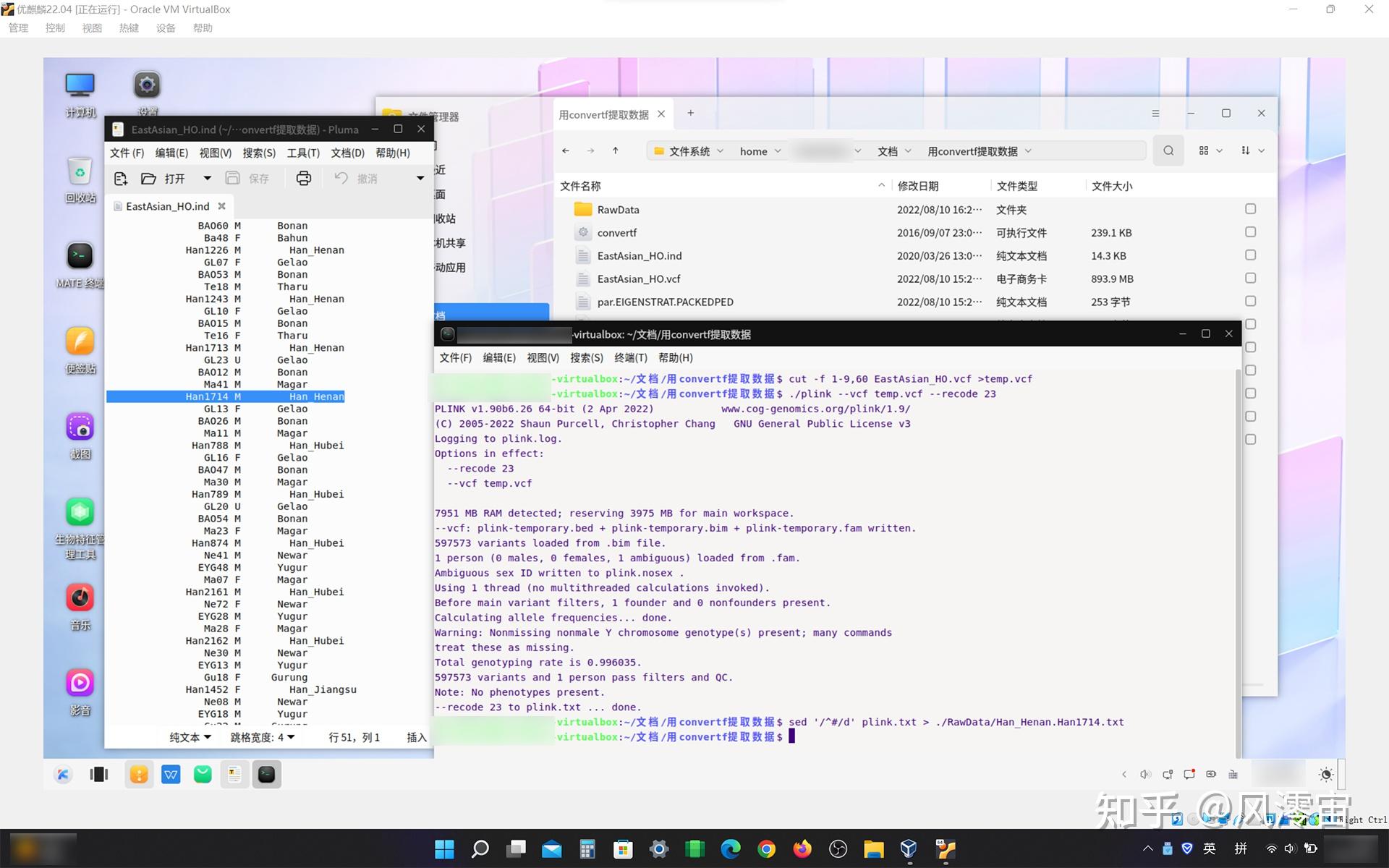Tick the checkbox for convertf file
The height and width of the screenshot is (868, 1389).
click(x=1250, y=232)
